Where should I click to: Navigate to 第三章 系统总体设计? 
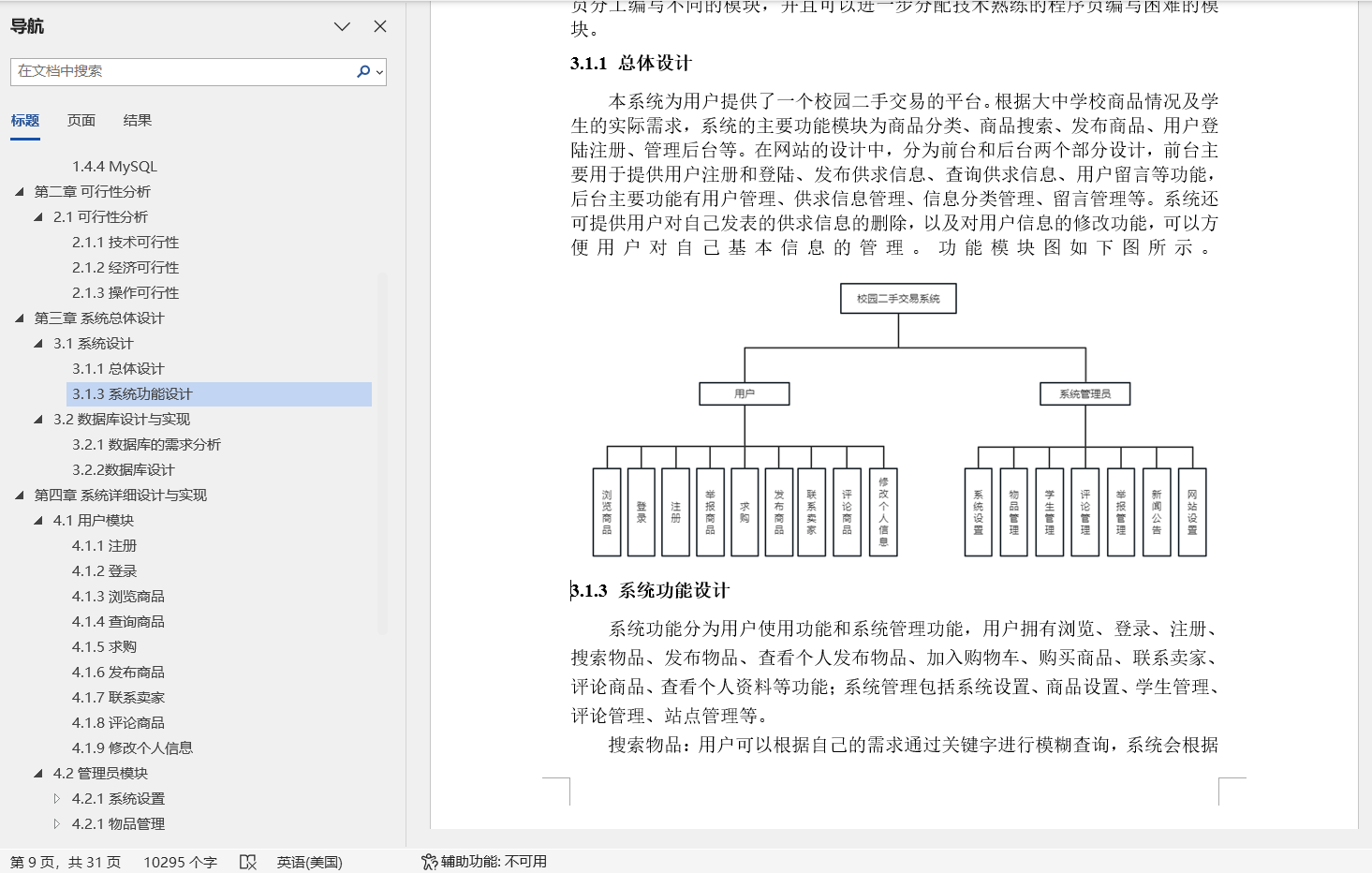pos(99,318)
